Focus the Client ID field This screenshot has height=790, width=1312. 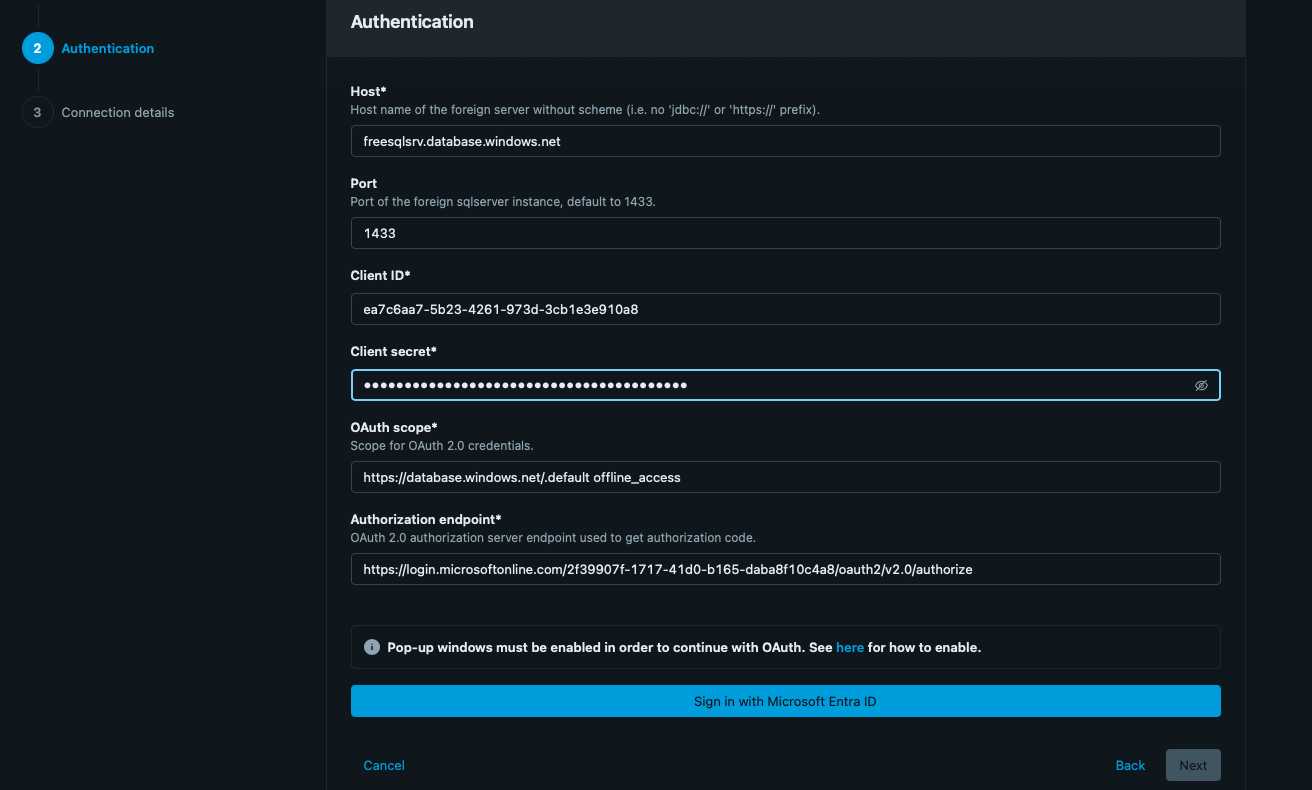click(785, 309)
